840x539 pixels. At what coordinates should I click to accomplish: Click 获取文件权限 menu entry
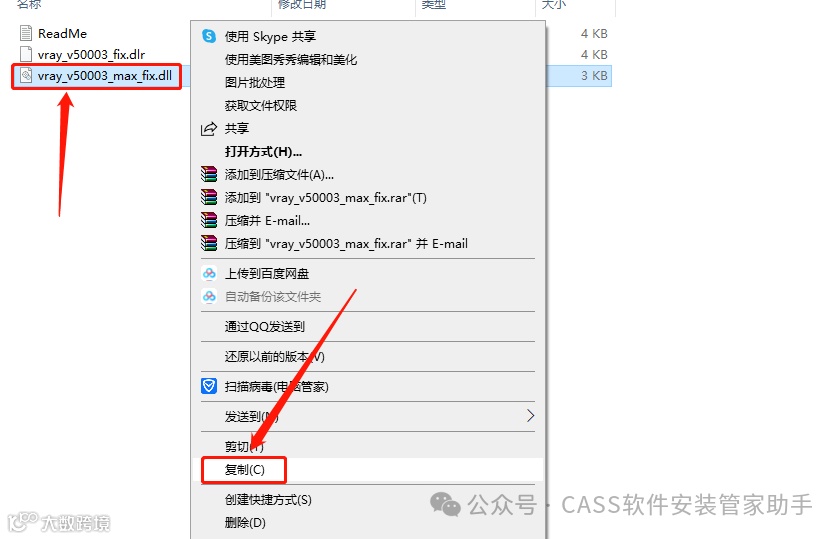click(260, 106)
